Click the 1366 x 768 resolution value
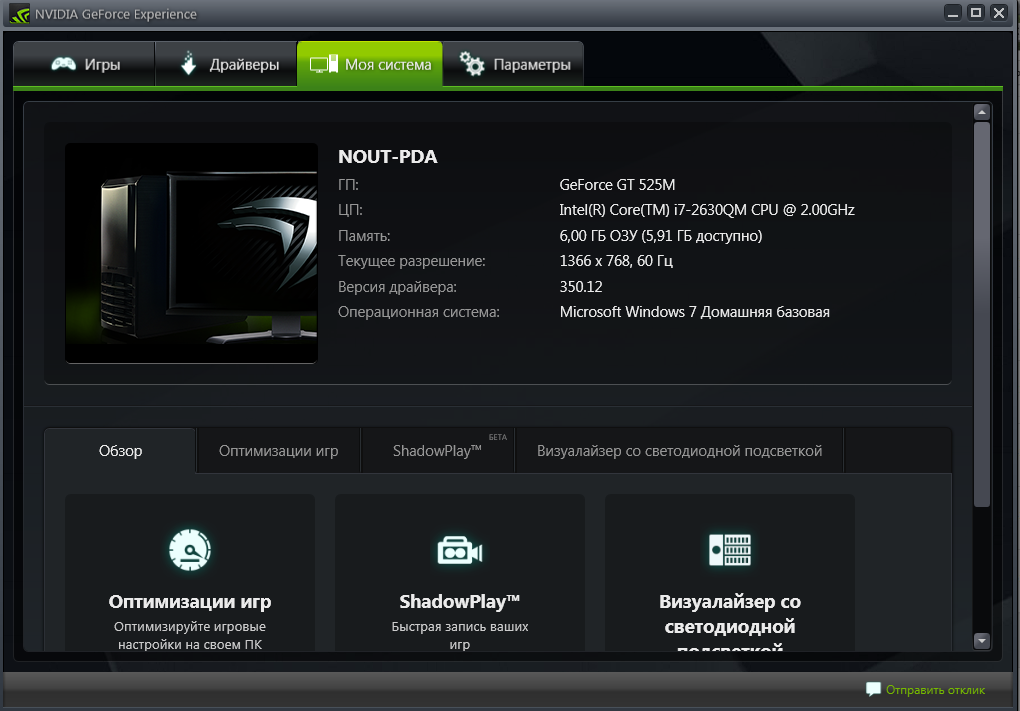Screen dimensions: 1020x711 pyautogui.click(x=616, y=261)
